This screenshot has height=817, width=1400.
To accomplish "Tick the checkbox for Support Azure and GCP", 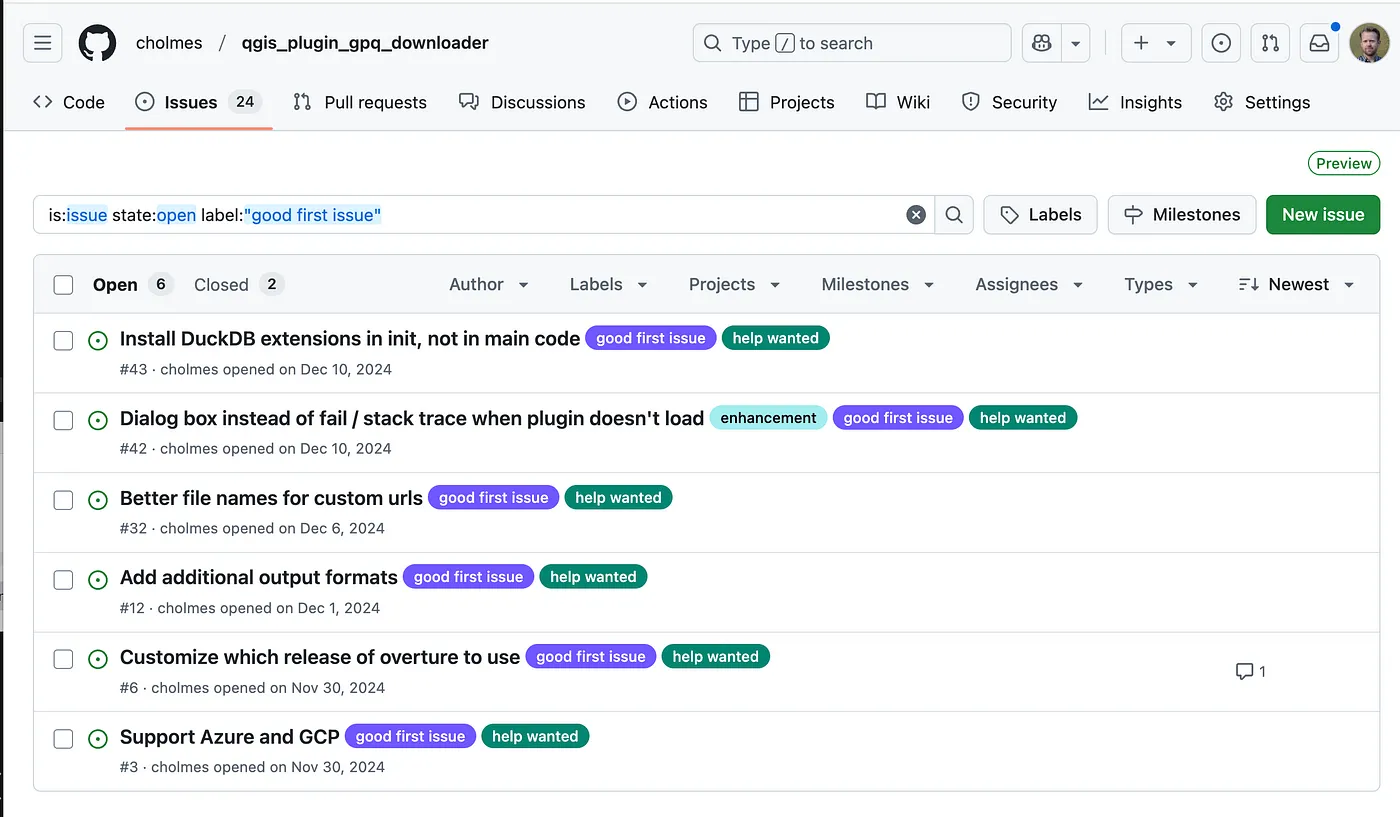I will [x=64, y=739].
